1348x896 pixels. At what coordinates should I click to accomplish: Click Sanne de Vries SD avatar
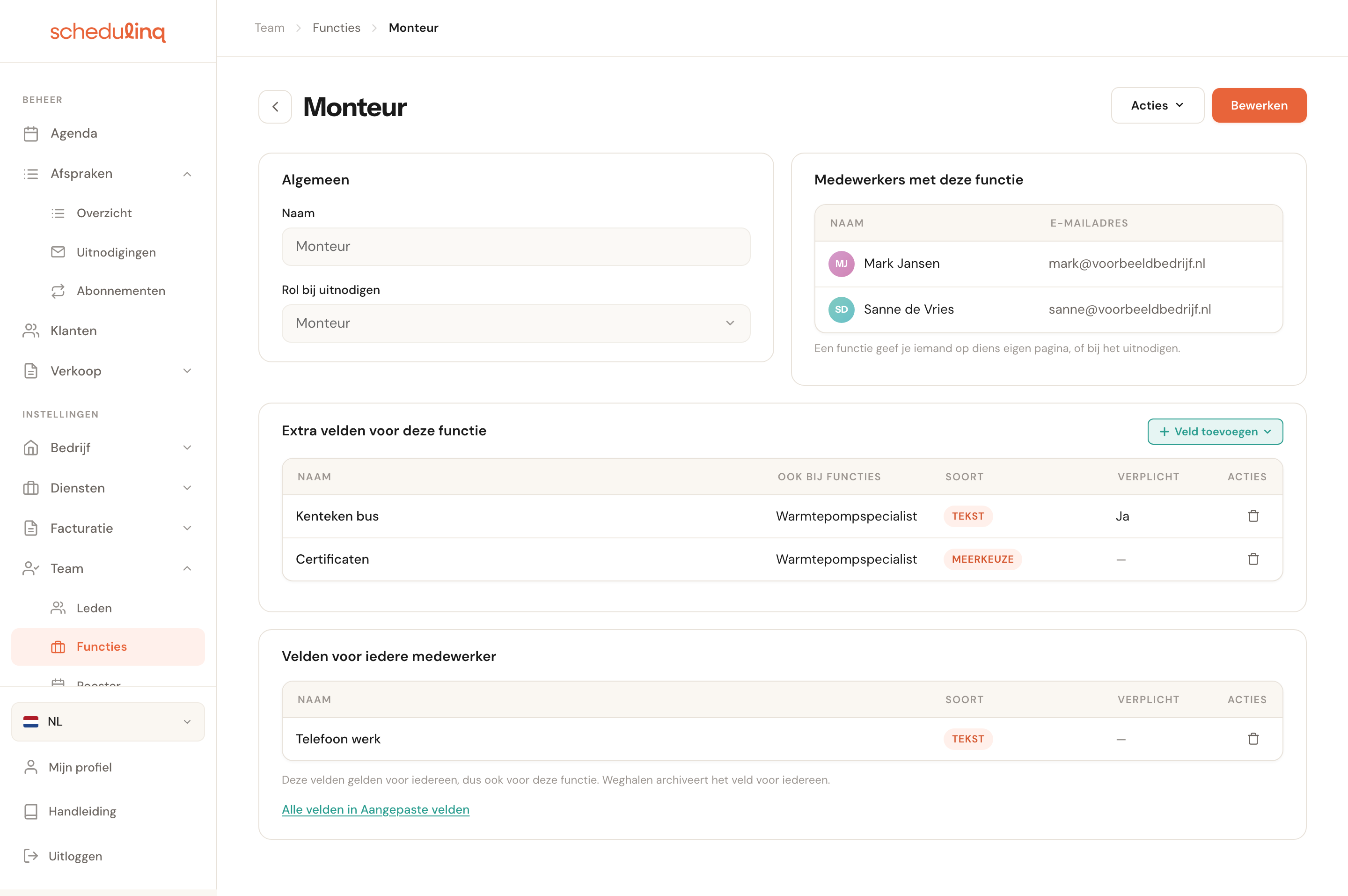tap(842, 310)
